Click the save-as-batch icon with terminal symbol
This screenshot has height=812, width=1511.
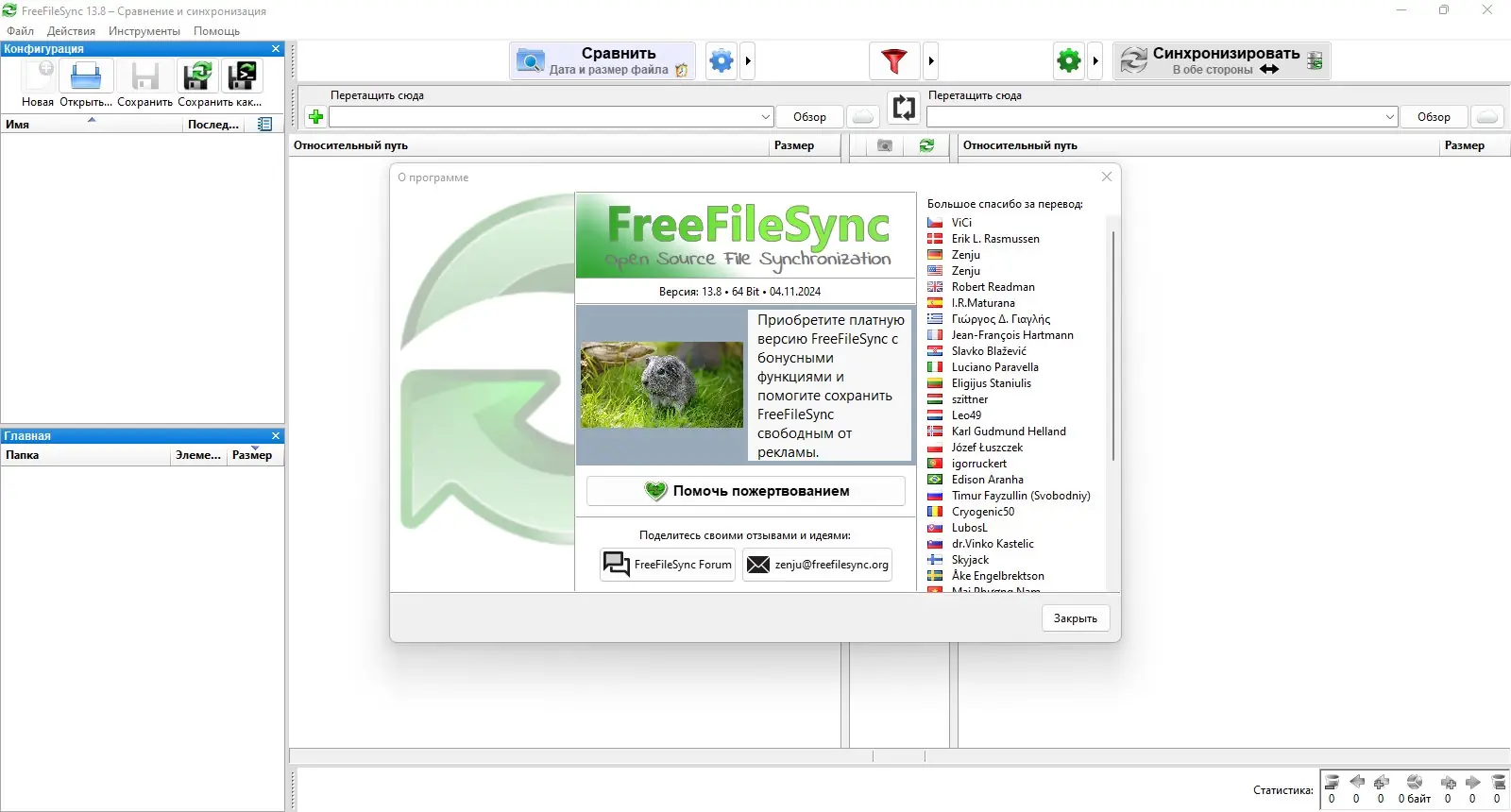(x=242, y=76)
